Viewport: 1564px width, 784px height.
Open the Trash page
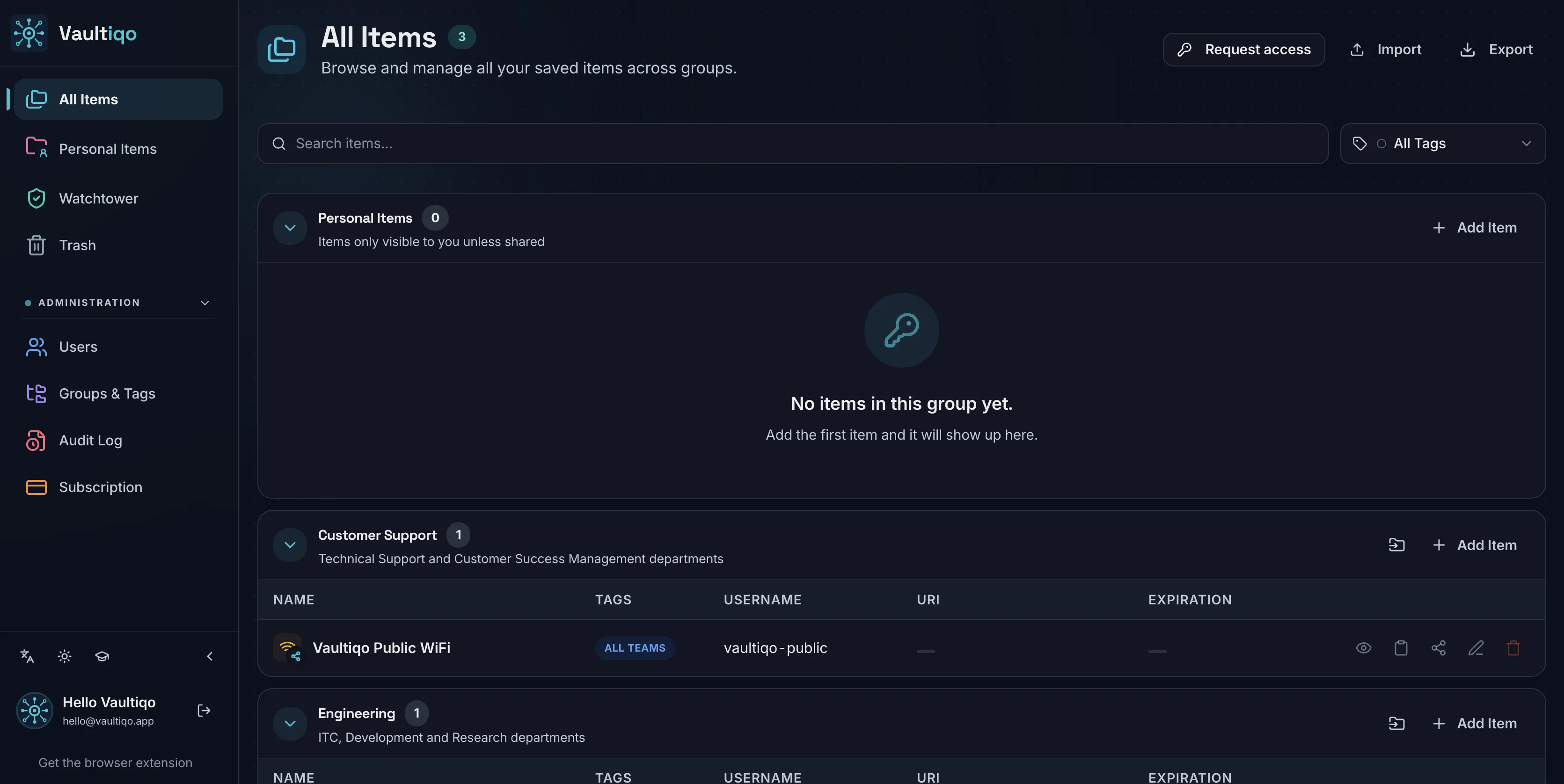[x=118, y=245]
